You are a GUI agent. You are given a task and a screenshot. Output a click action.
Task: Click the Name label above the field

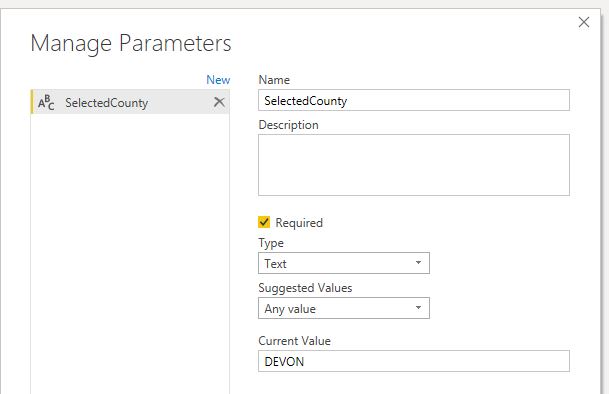274,80
